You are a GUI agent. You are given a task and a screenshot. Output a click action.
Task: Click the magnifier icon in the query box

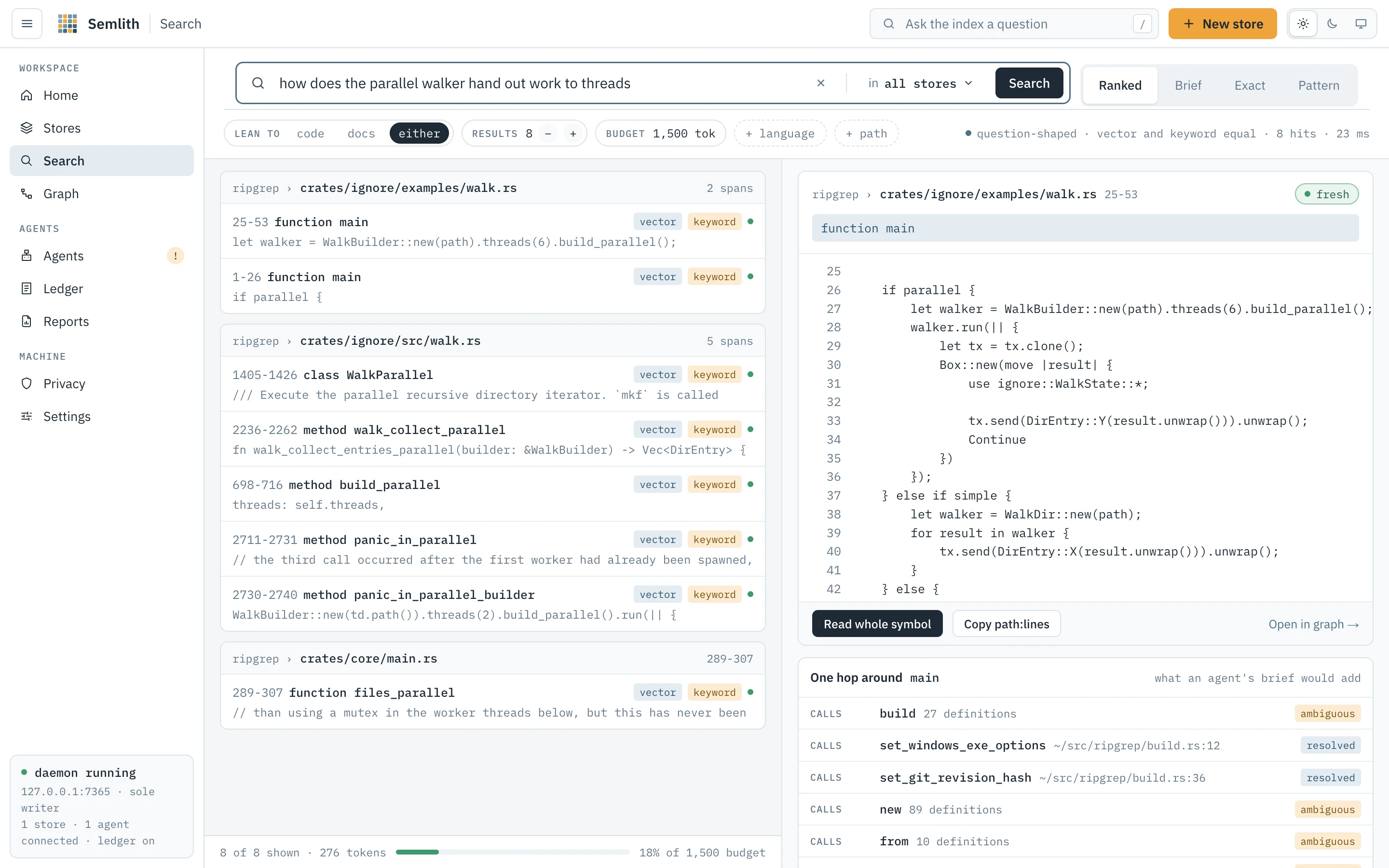(259, 83)
